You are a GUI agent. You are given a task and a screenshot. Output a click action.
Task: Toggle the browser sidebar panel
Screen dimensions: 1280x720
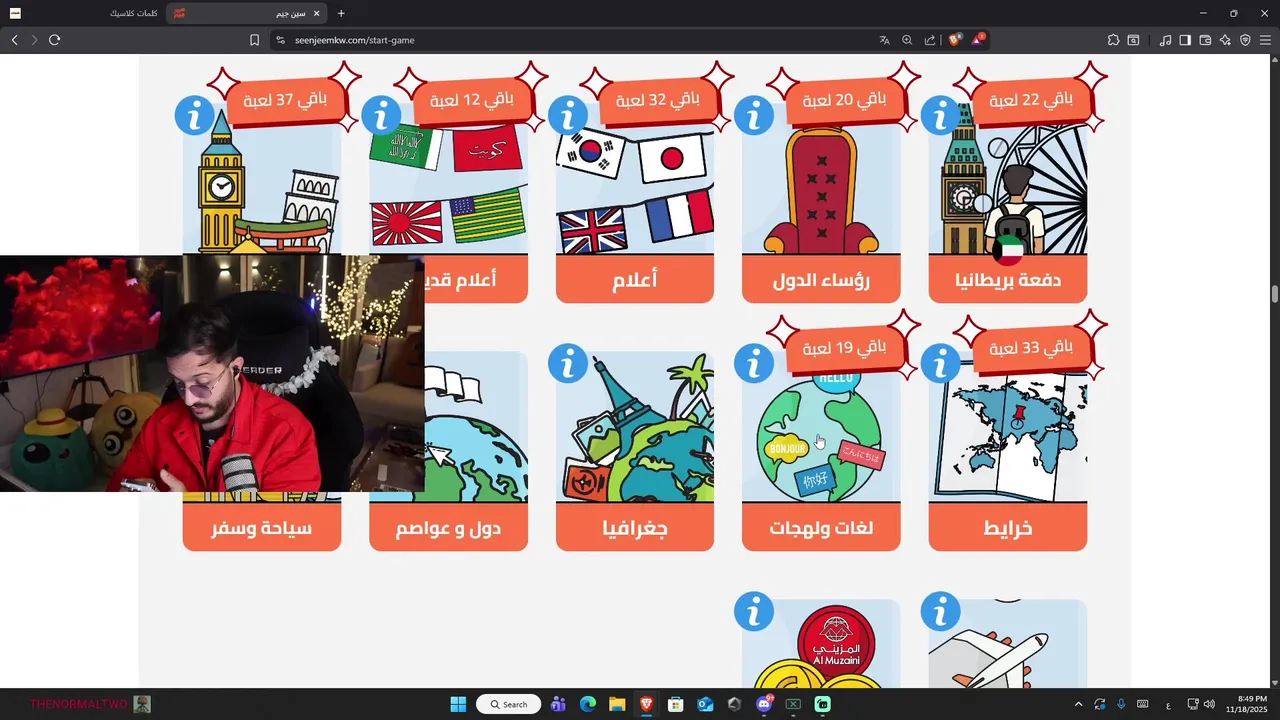1185,40
